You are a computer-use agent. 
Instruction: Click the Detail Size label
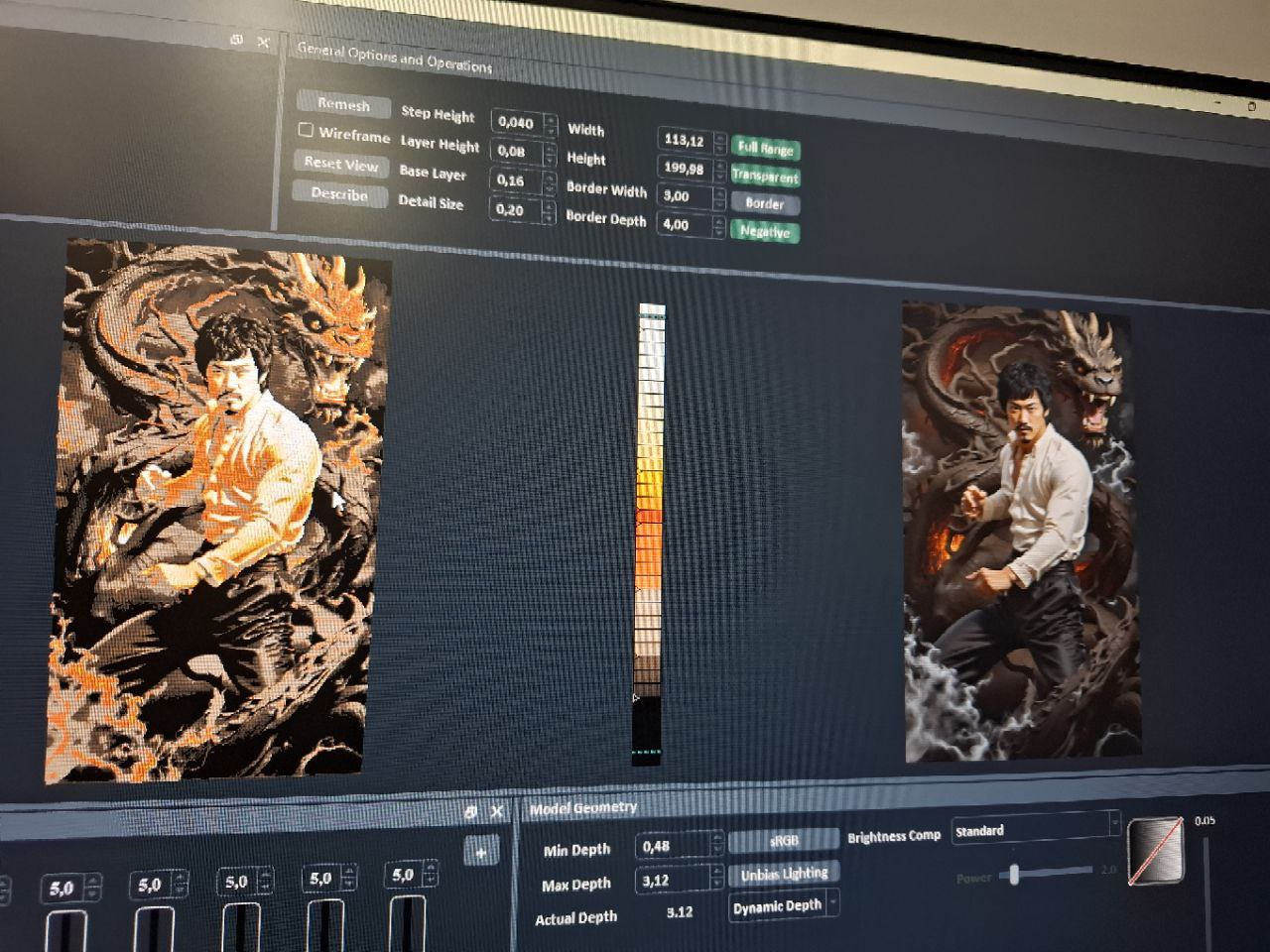(x=431, y=201)
